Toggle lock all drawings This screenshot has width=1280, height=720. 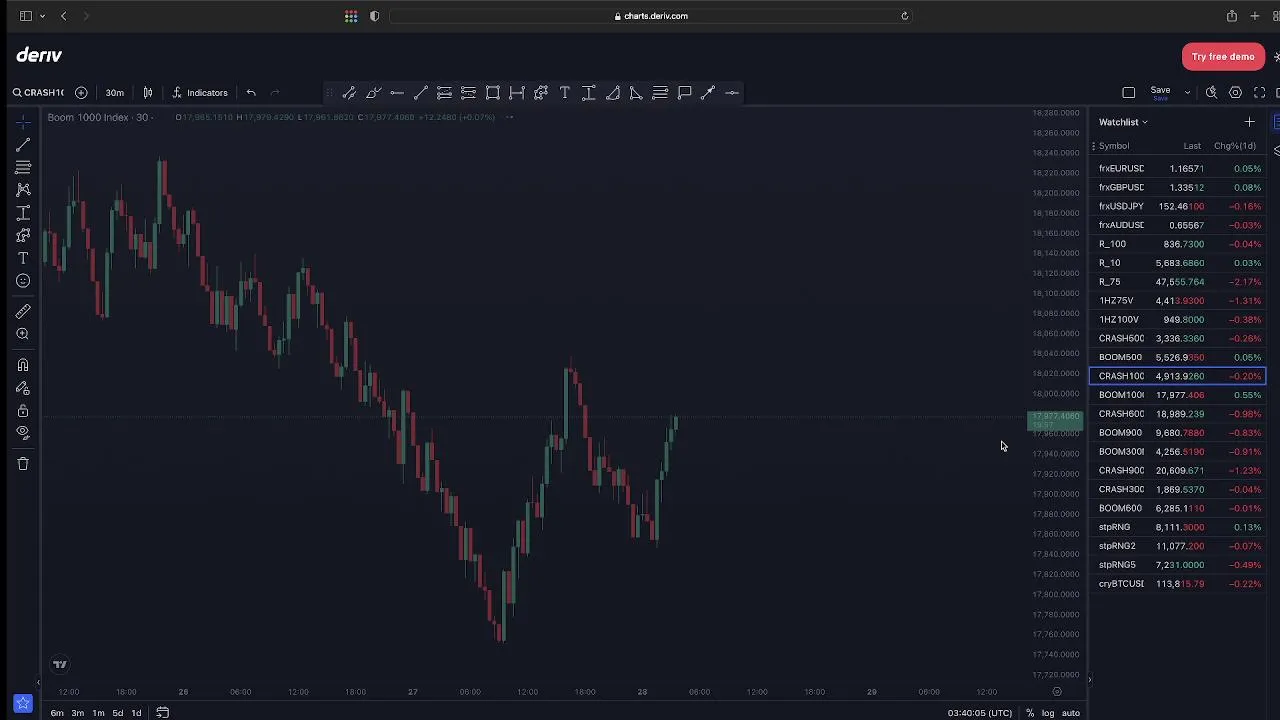pyautogui.click(x=23, y=411)
